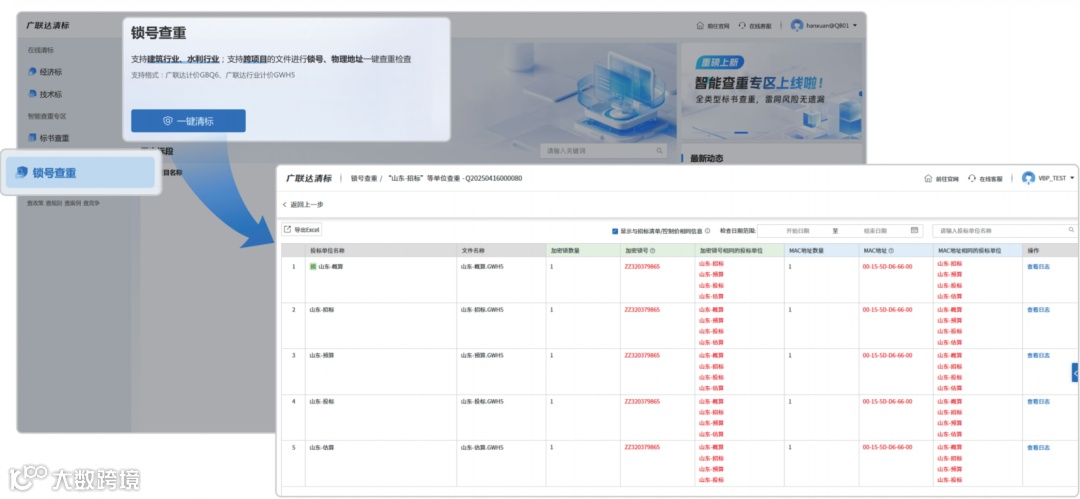Click the 请输入投标单位名称 search box
Image resolution: width=1080 pixels, height=499 pixels.
(x=1004, y=231)
